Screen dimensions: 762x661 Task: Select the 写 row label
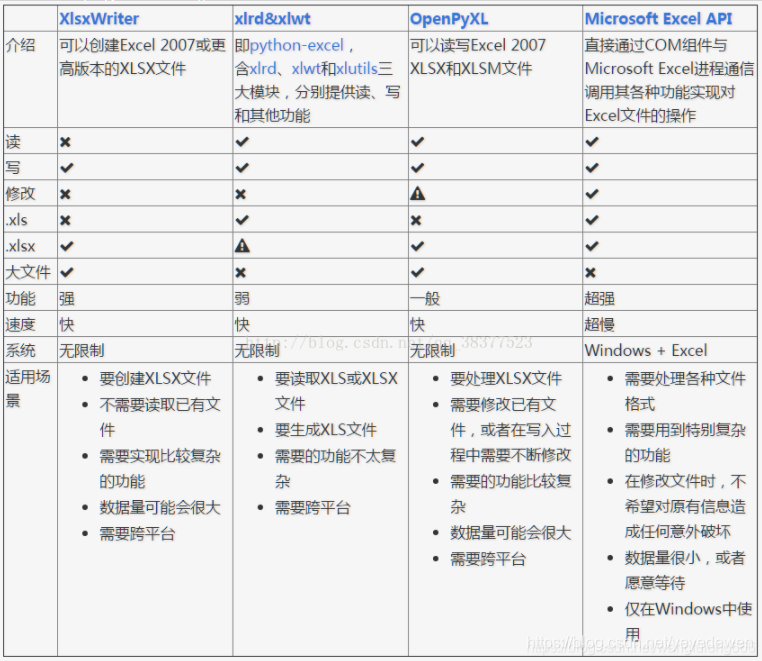13,168
